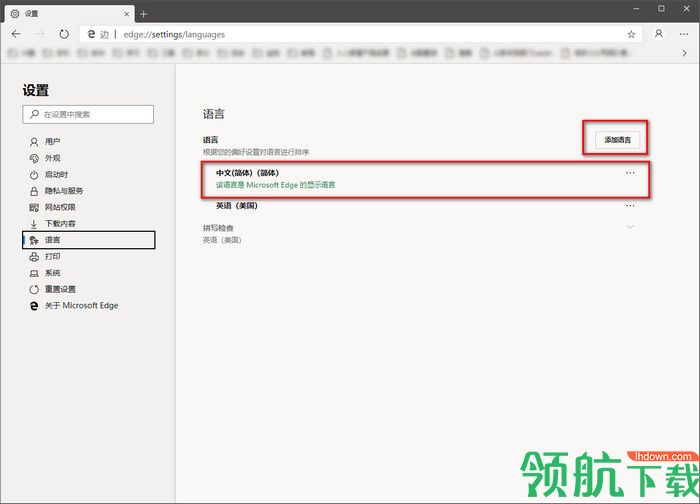Reload the page with the refresh icon

(64, 34)
